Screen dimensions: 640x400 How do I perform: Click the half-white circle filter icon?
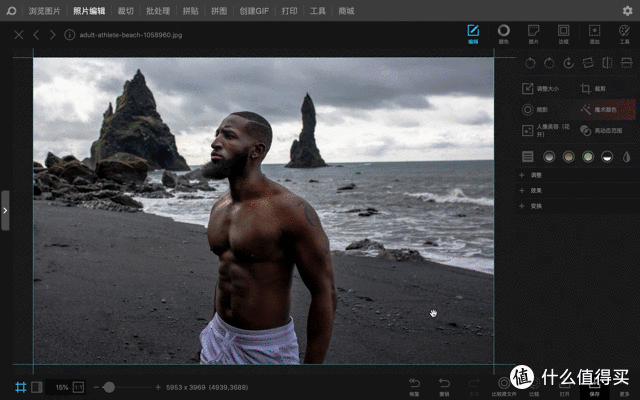(x=607, y=156)
